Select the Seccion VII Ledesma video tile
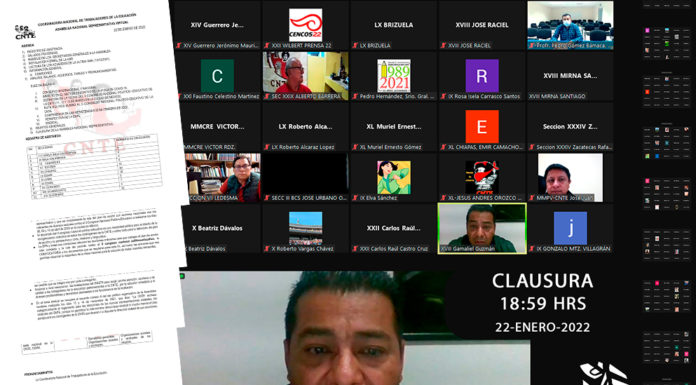Viewport: 696px width, 385px height. pyautogui.click(x=222, y=178)
